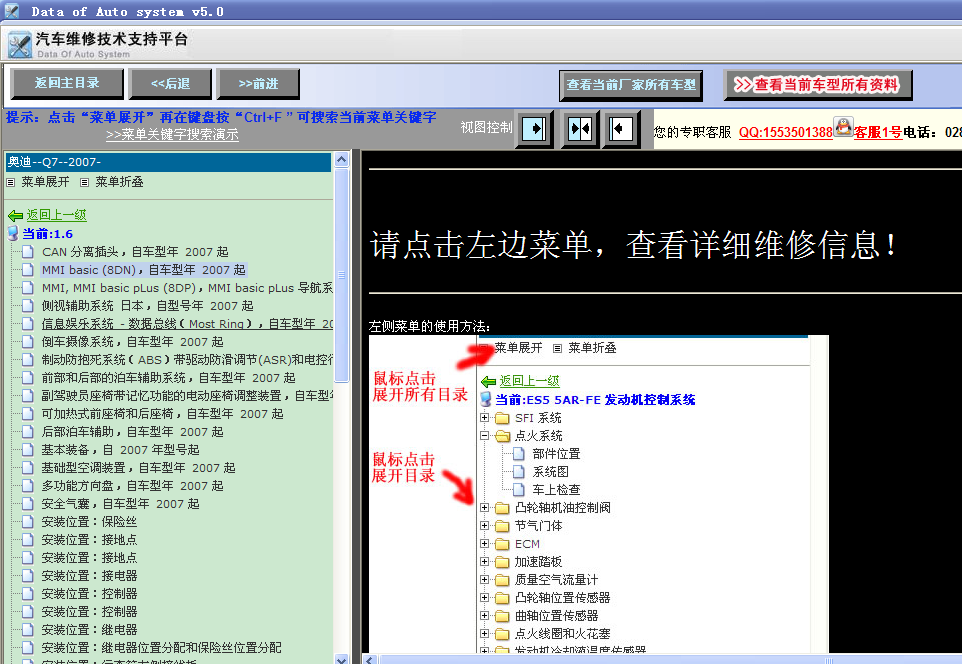Collapse the 点火系统 folder

[x=485, y=436]
